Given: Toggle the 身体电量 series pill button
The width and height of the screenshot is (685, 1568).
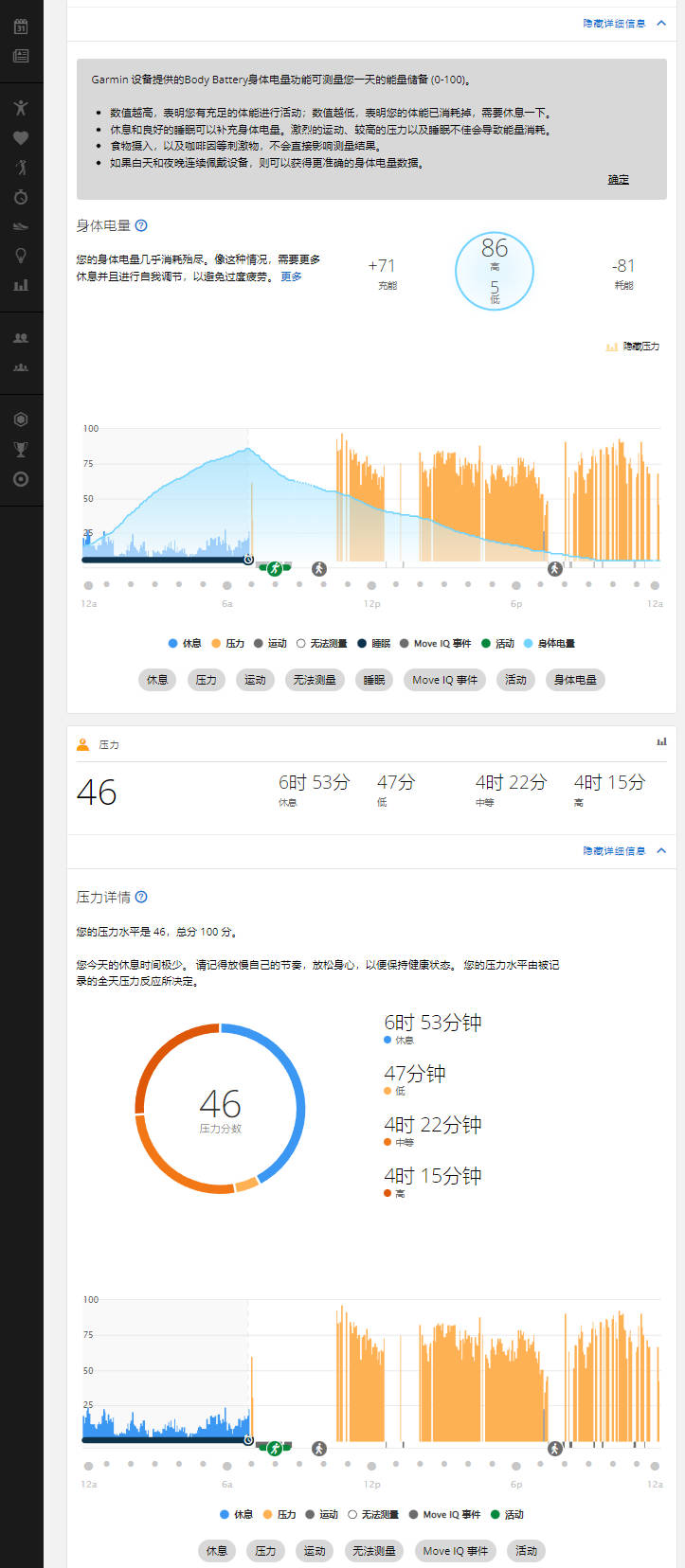Looking at the screenshot, I should [x=575, y=680].
